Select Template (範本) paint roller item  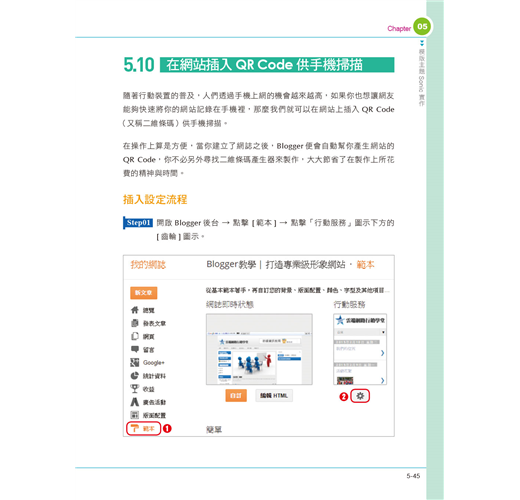click(144, 428)
